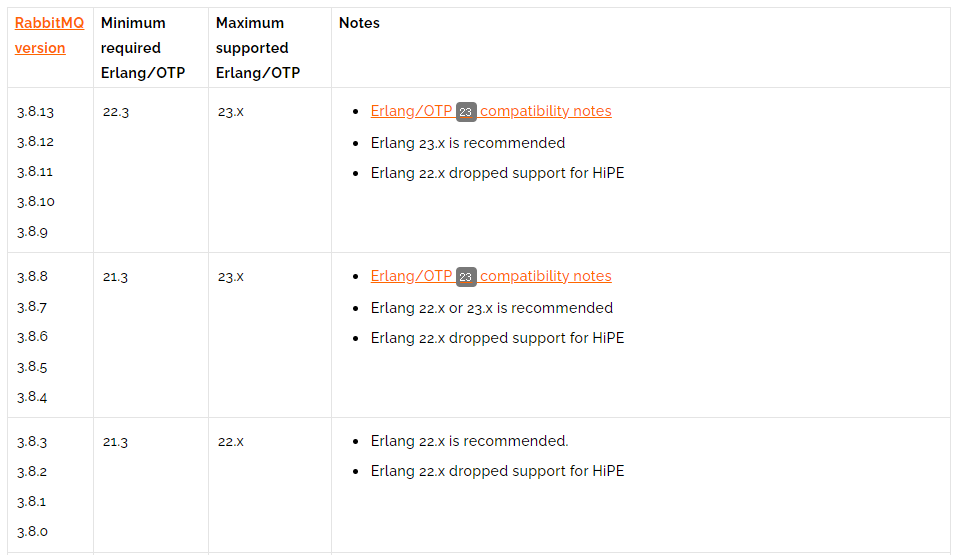The width and height of the screenshot is (954, 555).
Task: Select version 3.8.9 text
Action: pos(32,232)
